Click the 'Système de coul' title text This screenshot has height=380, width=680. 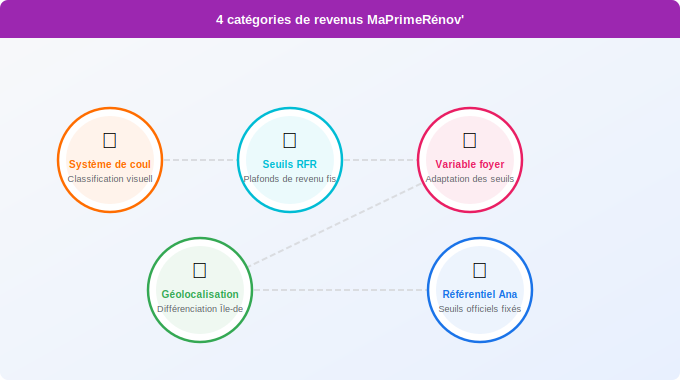coord(110,164)
